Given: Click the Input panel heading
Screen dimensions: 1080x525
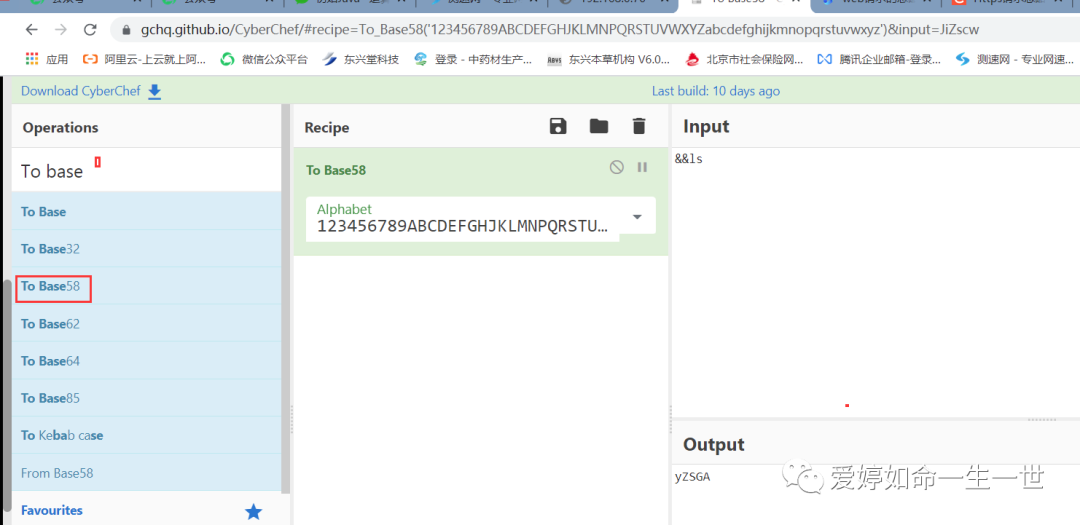Looking at the screenshot, I should (706, 126).
